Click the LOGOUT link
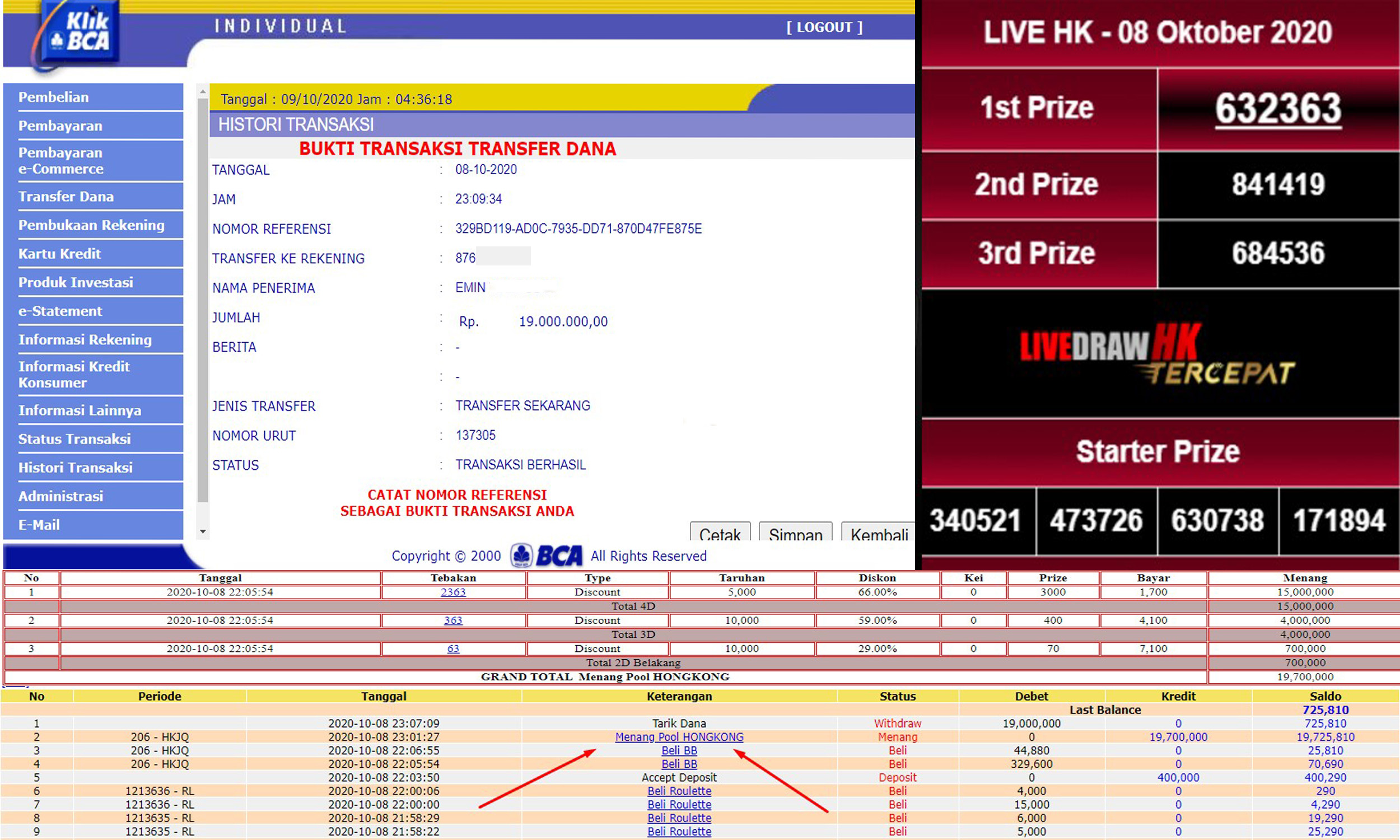Image resolution: width=1400 pixels, height=840 pixels. (x=824, y=27)
